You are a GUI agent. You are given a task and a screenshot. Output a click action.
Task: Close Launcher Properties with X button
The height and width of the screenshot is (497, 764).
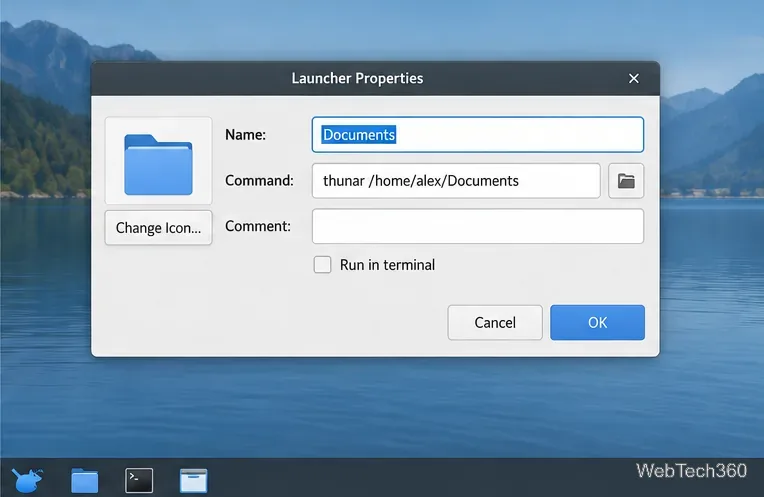[633, 78]
